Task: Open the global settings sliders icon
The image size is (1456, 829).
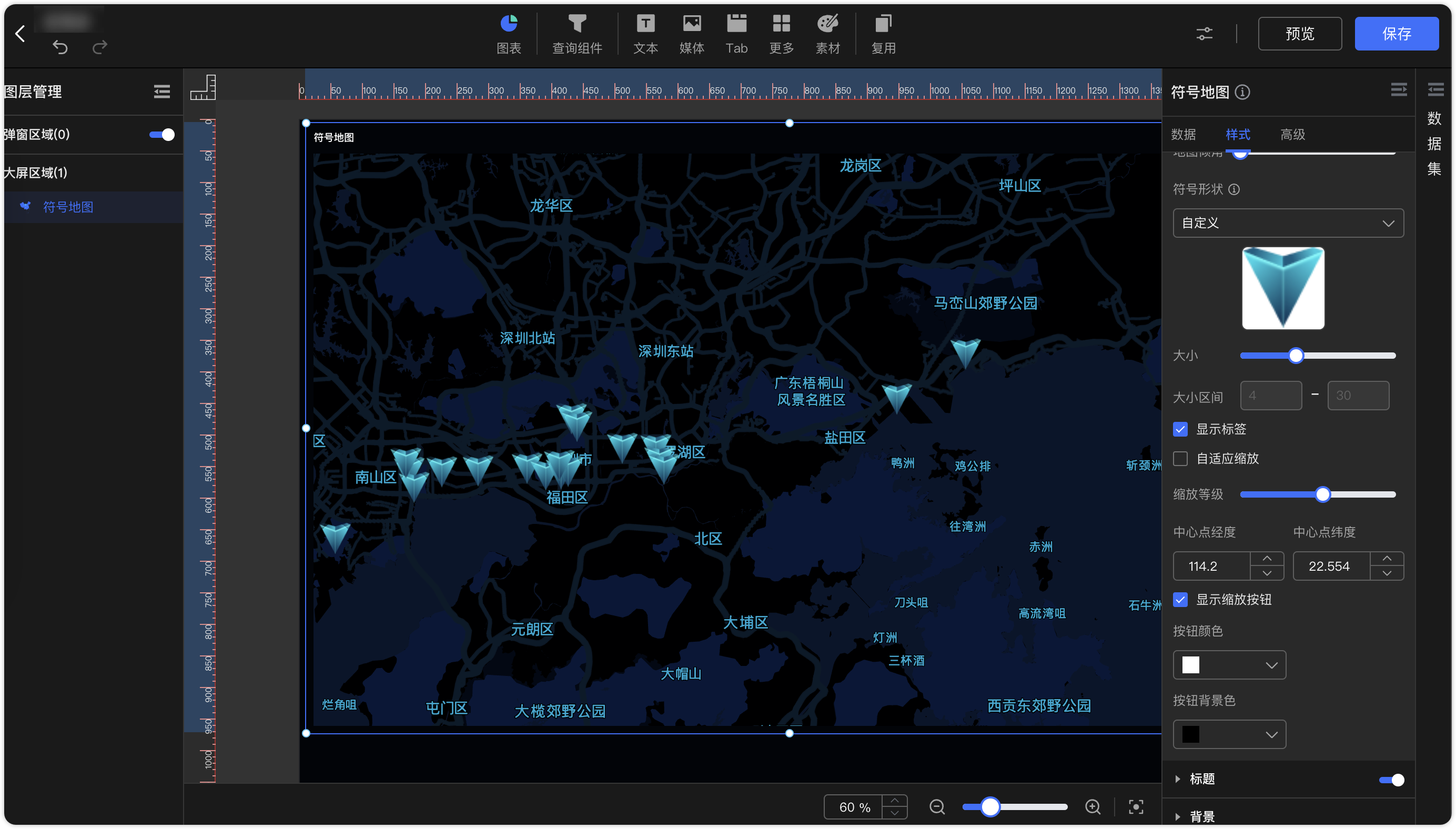Action: [1204, 34]
